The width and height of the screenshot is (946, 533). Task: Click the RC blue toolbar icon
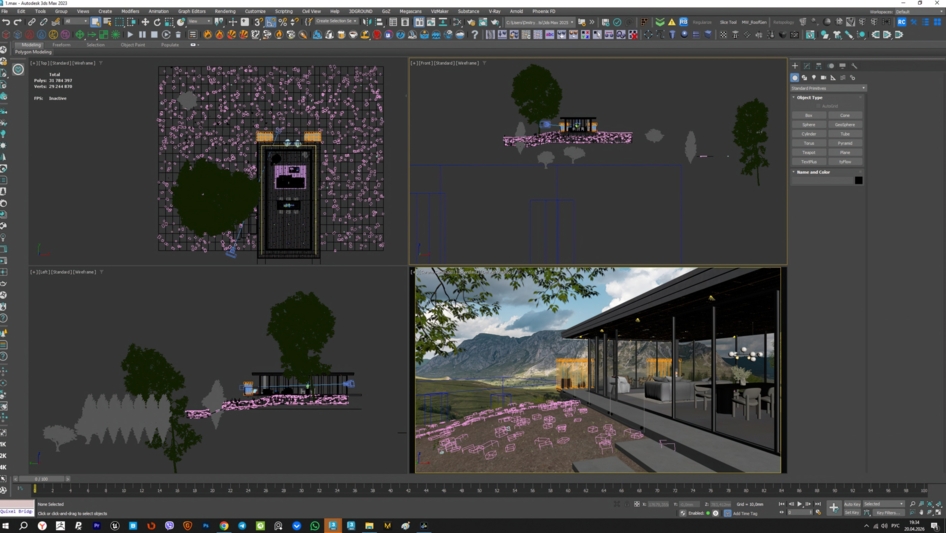pyautogui.click(x=901, y=22)
